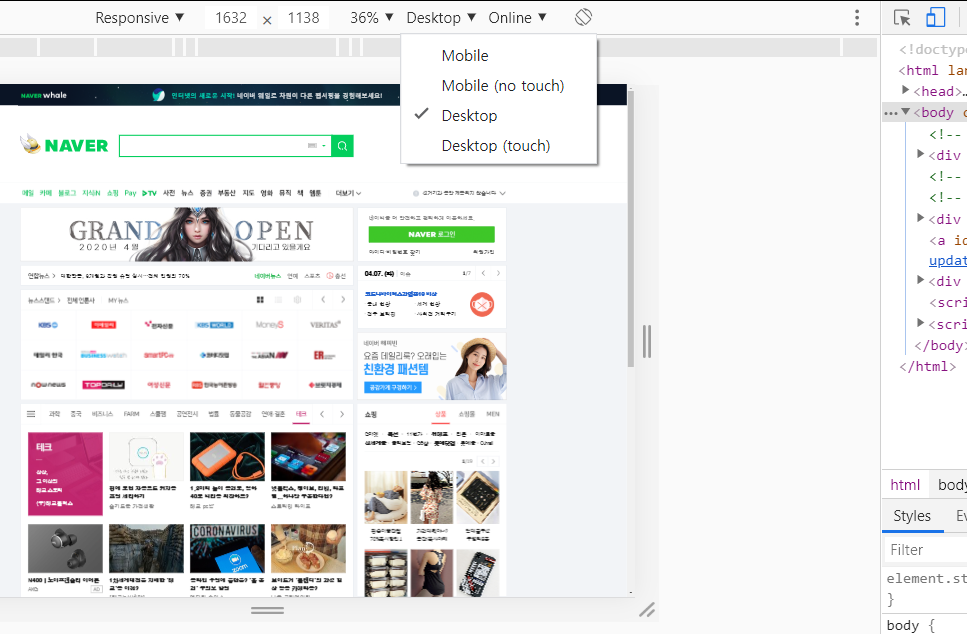Click the hamburger menu icon in topic bar

click(31, 414)
